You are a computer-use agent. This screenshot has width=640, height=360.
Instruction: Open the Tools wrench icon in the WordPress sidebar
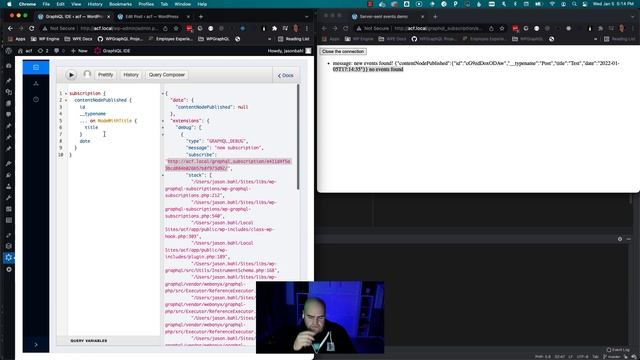(x=9, y=198)
